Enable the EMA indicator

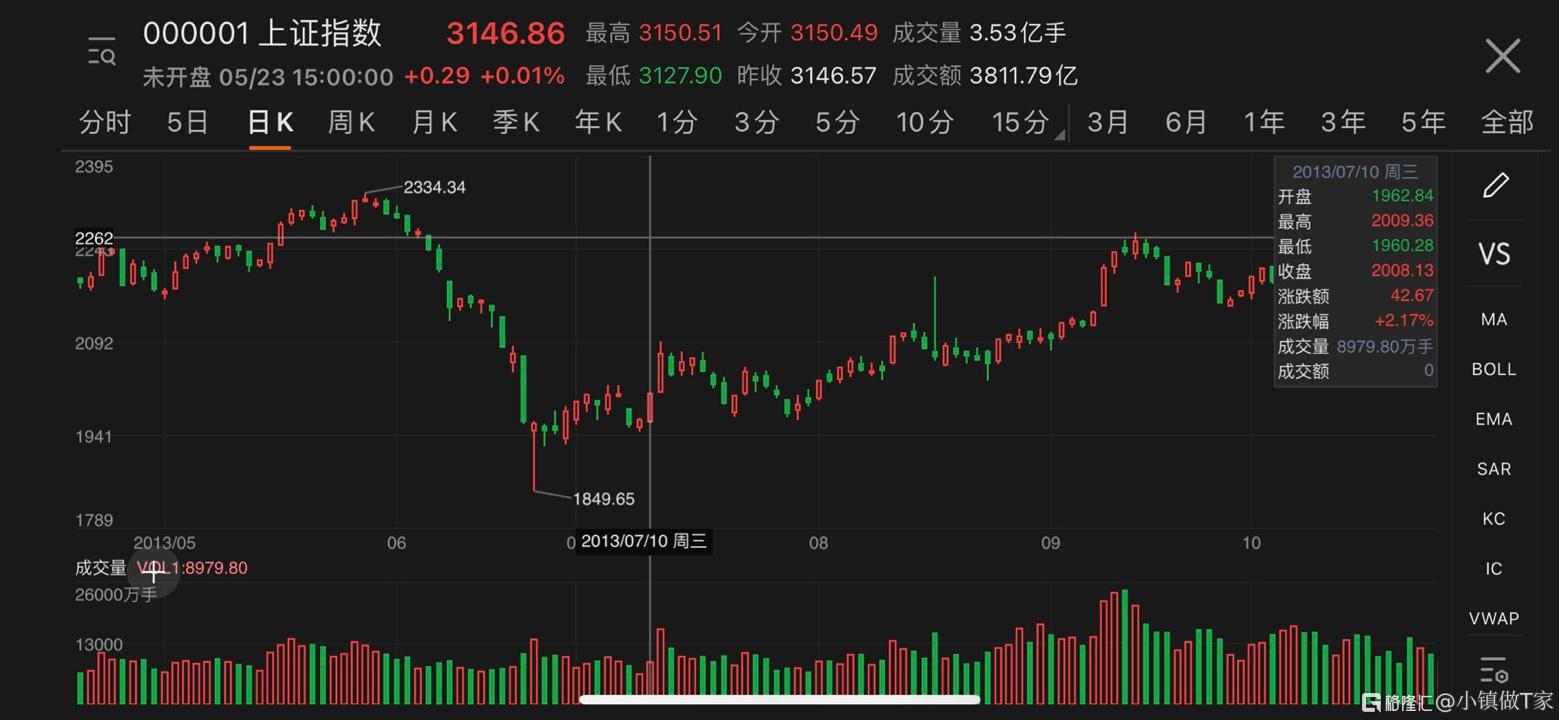click(x=1494, y=419)
